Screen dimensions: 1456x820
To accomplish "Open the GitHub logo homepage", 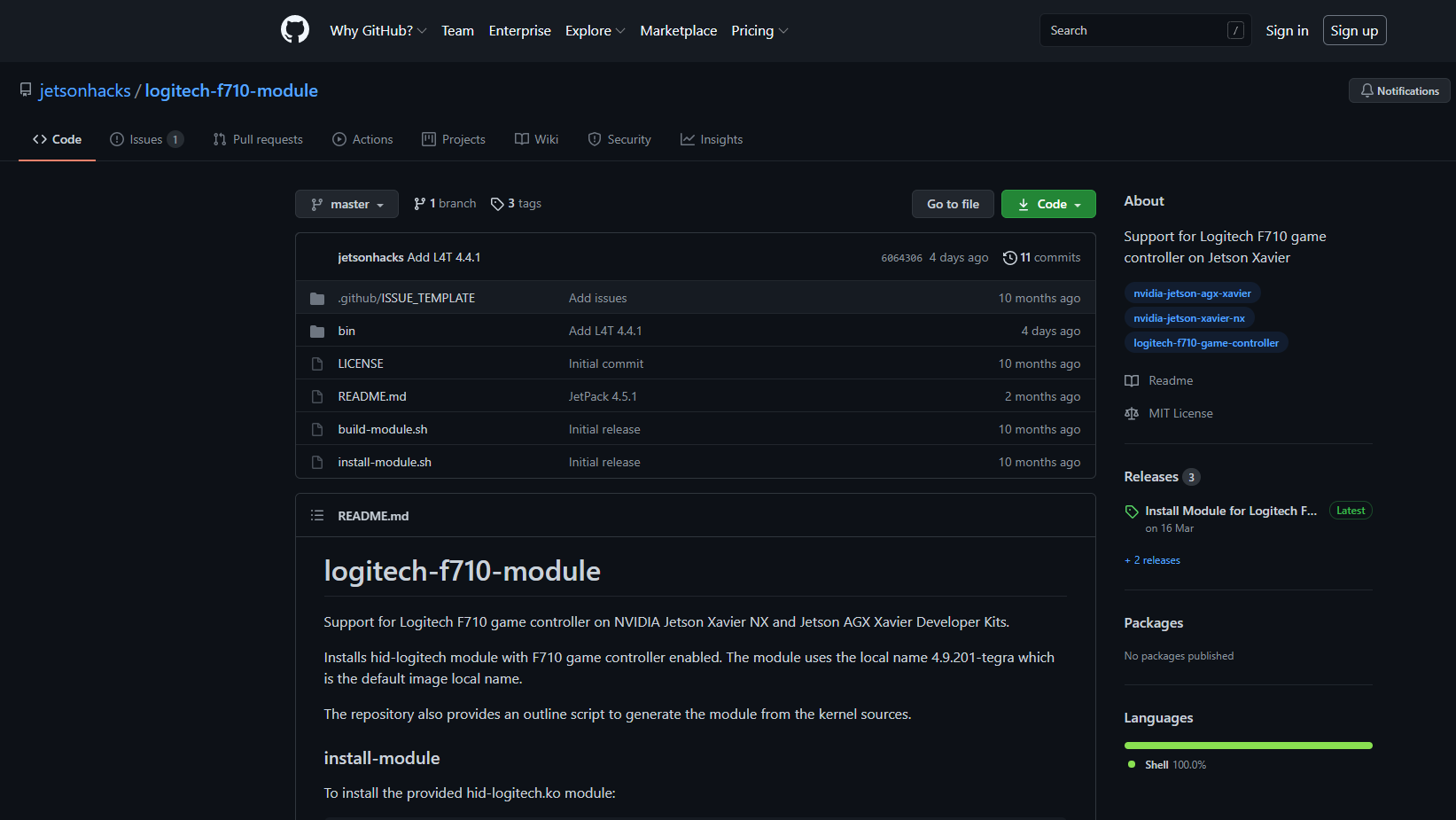I will pos(295,30).
